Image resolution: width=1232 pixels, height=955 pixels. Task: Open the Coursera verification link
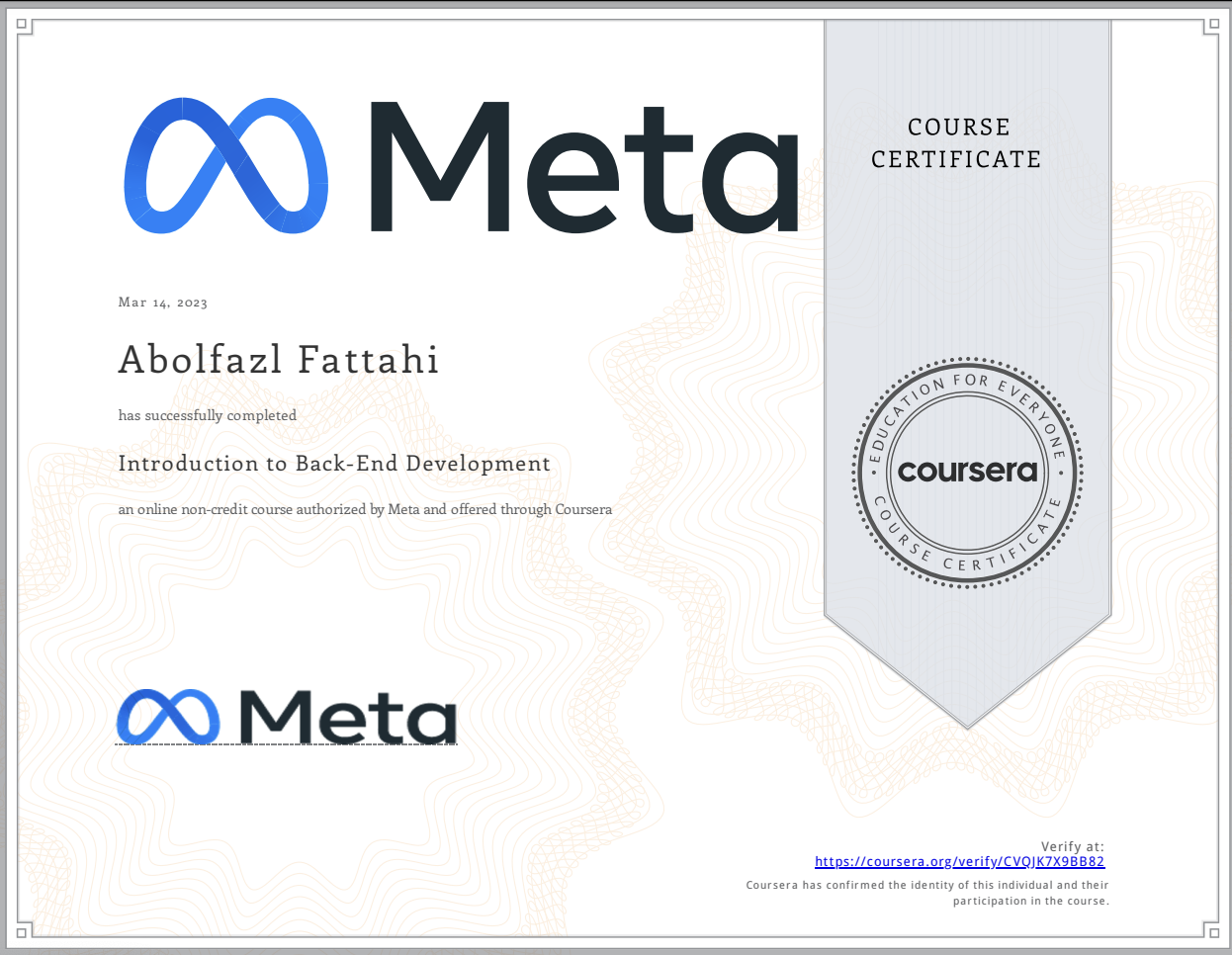[x=959, y=861]
